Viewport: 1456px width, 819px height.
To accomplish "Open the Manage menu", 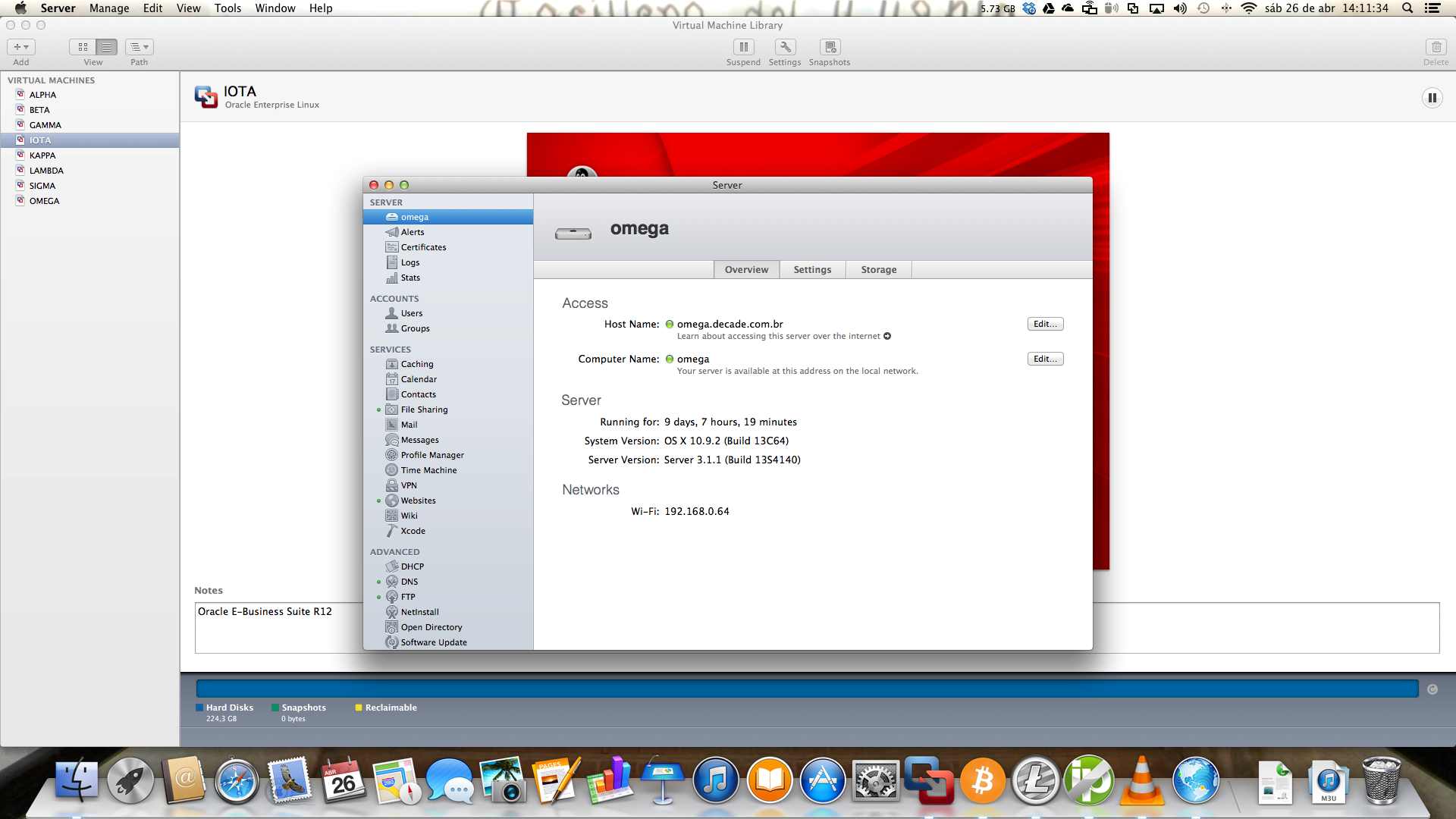I will tap(109, 8).
